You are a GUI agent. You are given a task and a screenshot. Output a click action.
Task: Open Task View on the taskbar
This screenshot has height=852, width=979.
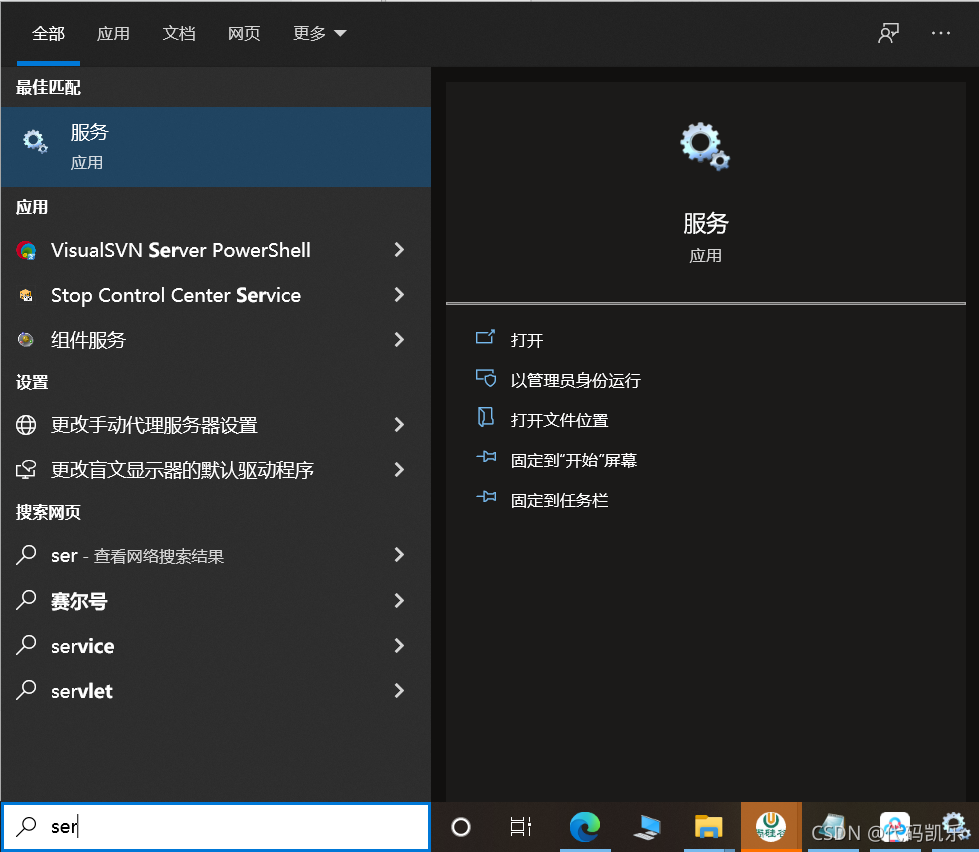520,827
